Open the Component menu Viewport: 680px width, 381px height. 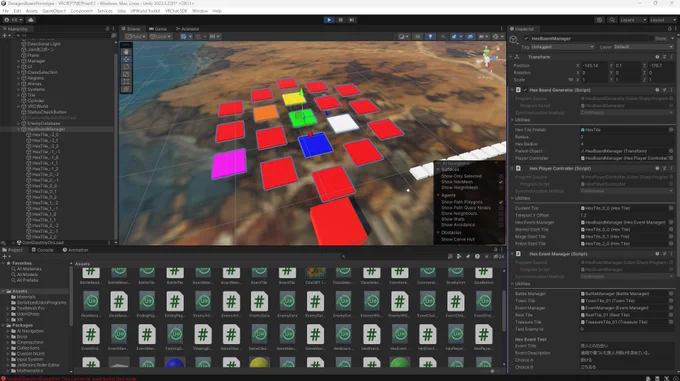82,11
